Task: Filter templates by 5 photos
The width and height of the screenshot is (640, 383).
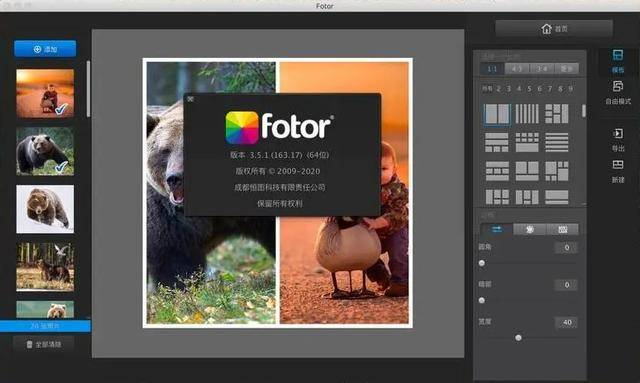Action: click(x=529, y=89)
